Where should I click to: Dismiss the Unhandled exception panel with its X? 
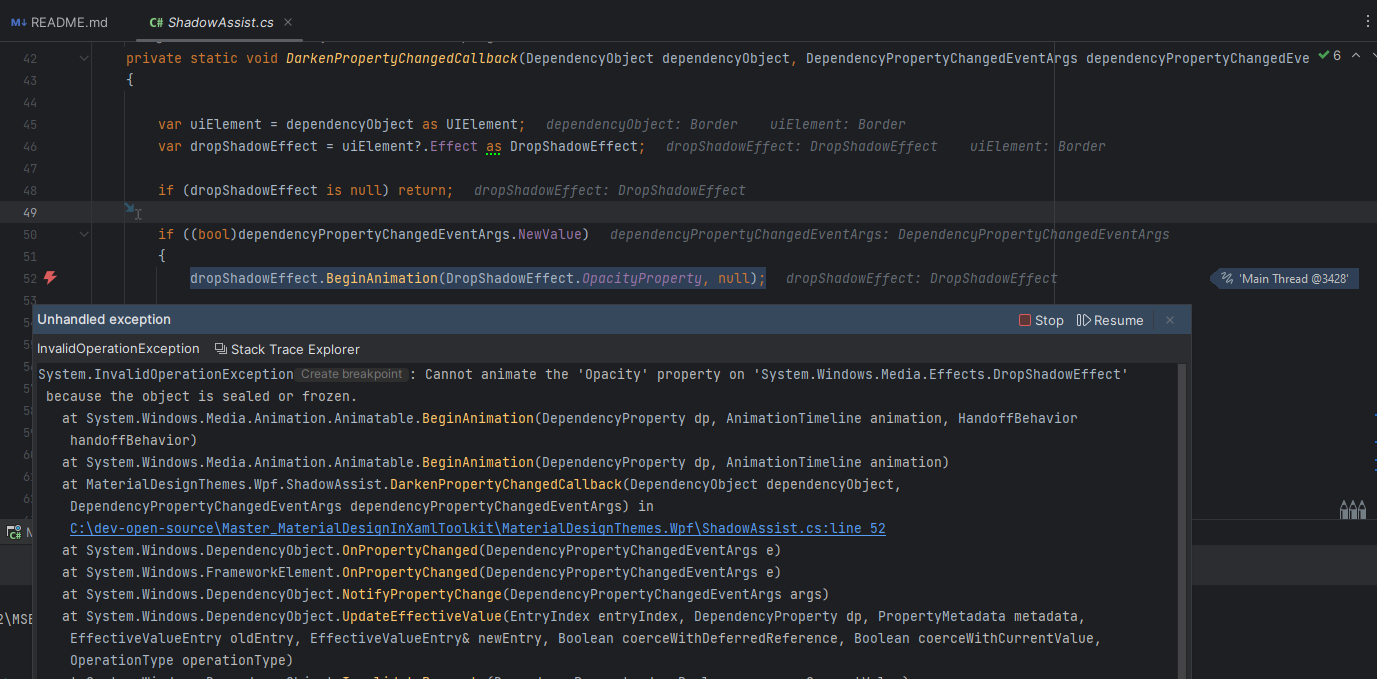click(x=1169, y=320)
